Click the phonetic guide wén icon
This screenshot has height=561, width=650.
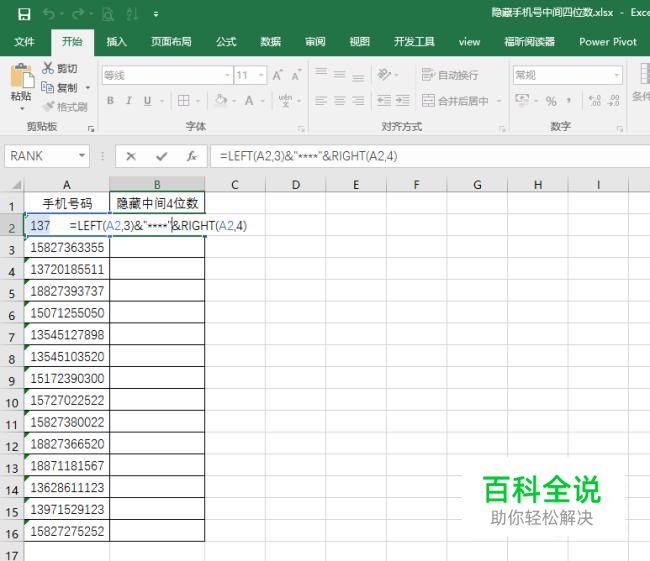[285, 101]
